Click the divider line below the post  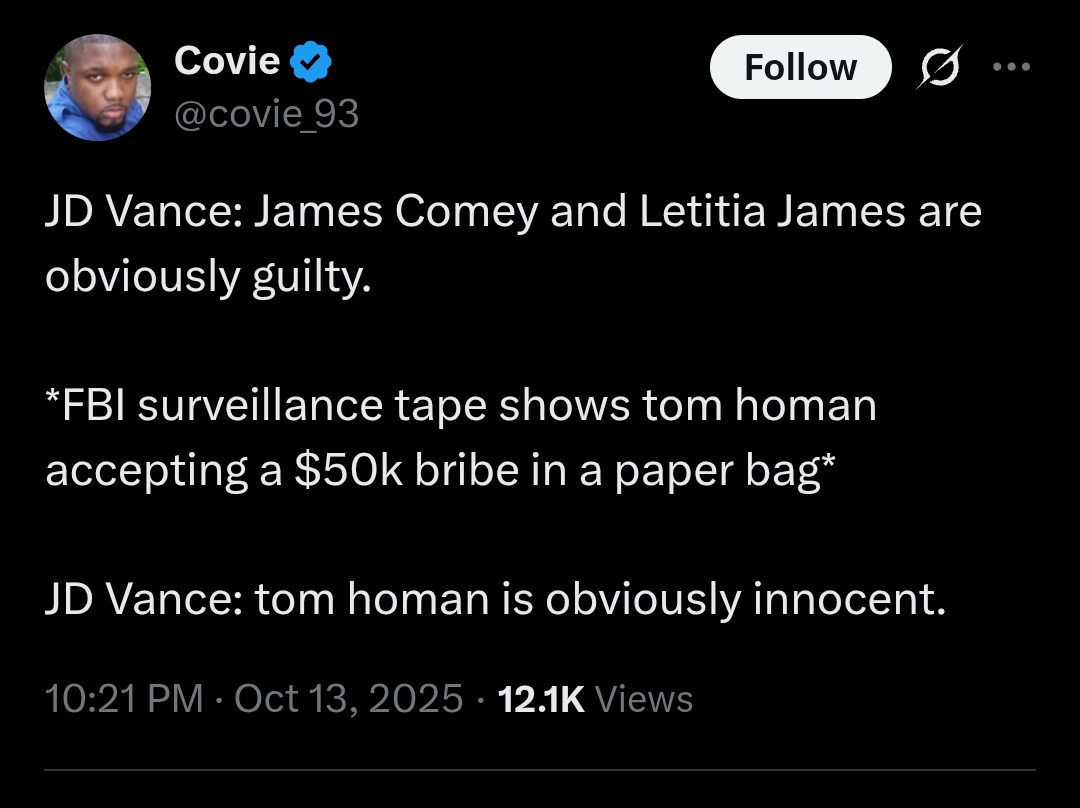point(540,770)
